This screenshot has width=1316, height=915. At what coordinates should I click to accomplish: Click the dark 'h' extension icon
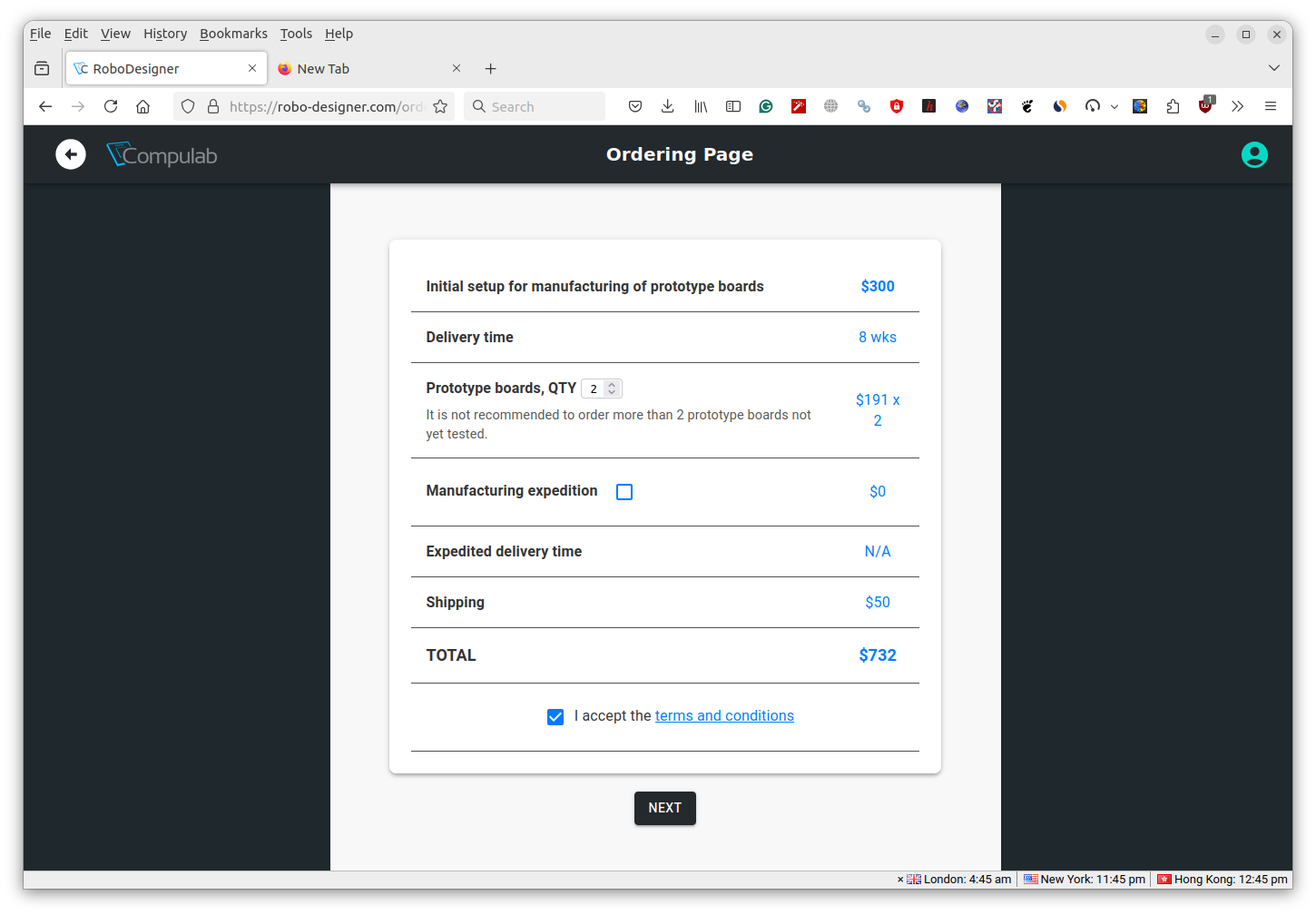(x=929, y=106)
